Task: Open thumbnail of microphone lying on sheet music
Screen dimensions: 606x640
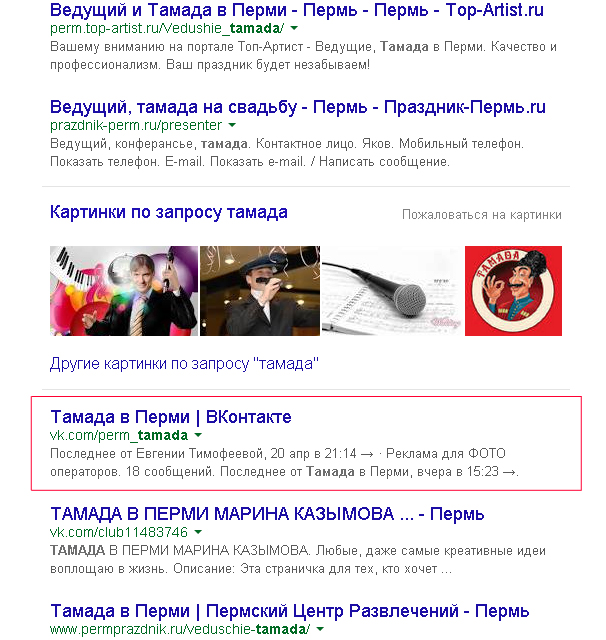Action: click(x=393, y=291)
